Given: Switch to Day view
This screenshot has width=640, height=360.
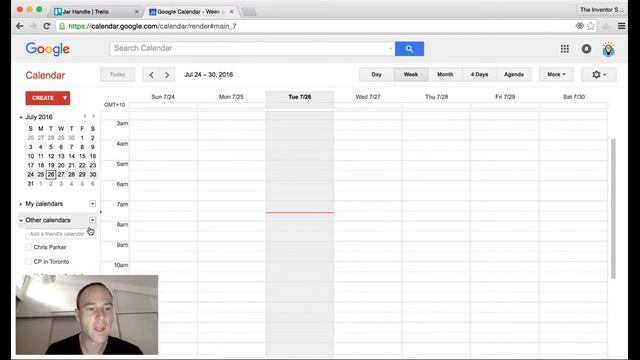Looking at the screenshot, I should point(376,75).
